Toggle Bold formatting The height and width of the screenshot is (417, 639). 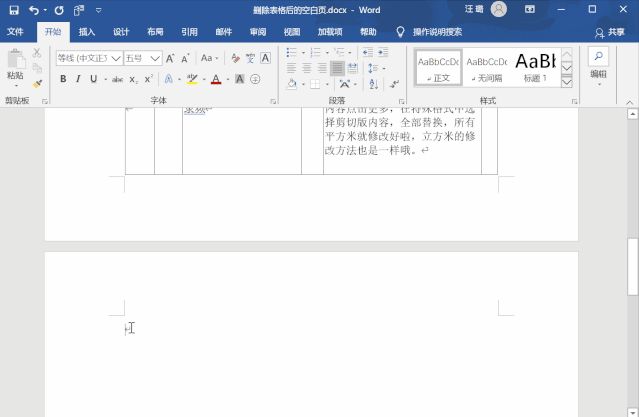[x=63, y=79]
